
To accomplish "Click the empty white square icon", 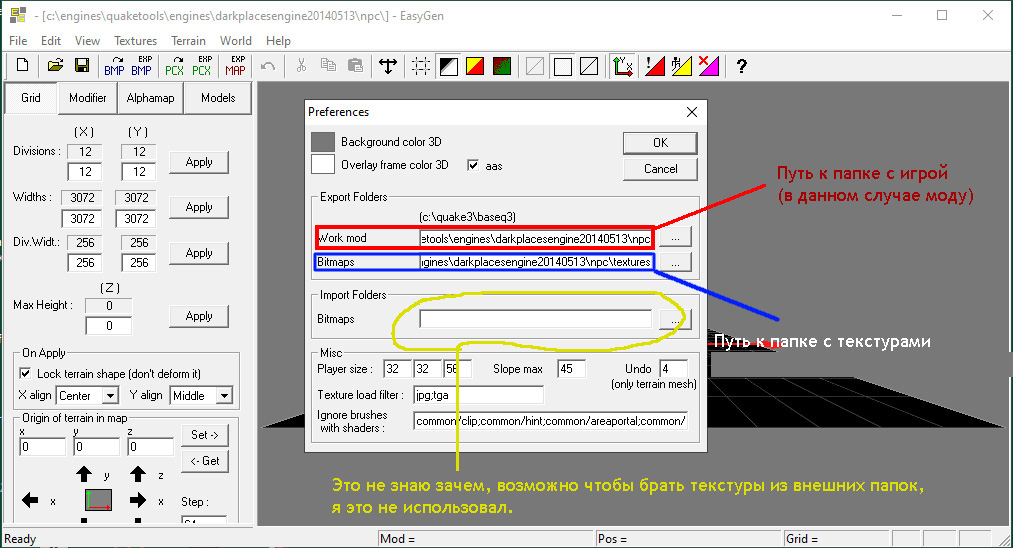I will pos(563,66).
